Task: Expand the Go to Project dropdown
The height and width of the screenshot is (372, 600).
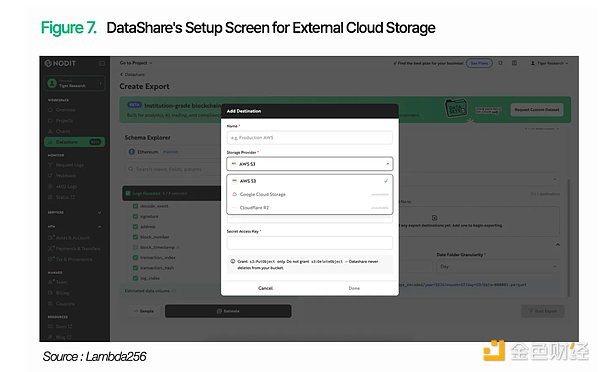Action: (136, 63)
